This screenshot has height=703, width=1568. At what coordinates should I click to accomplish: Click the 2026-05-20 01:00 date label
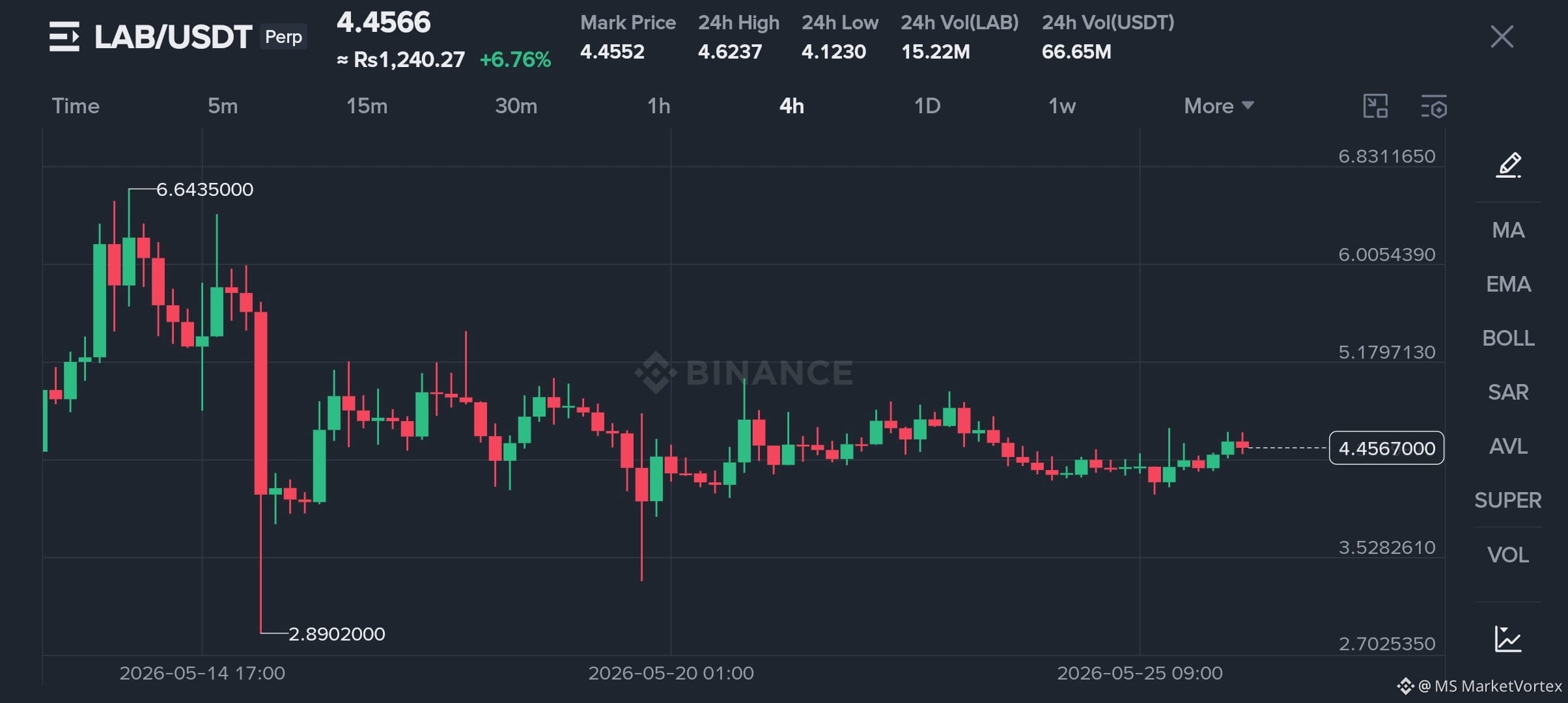point(671,673)
